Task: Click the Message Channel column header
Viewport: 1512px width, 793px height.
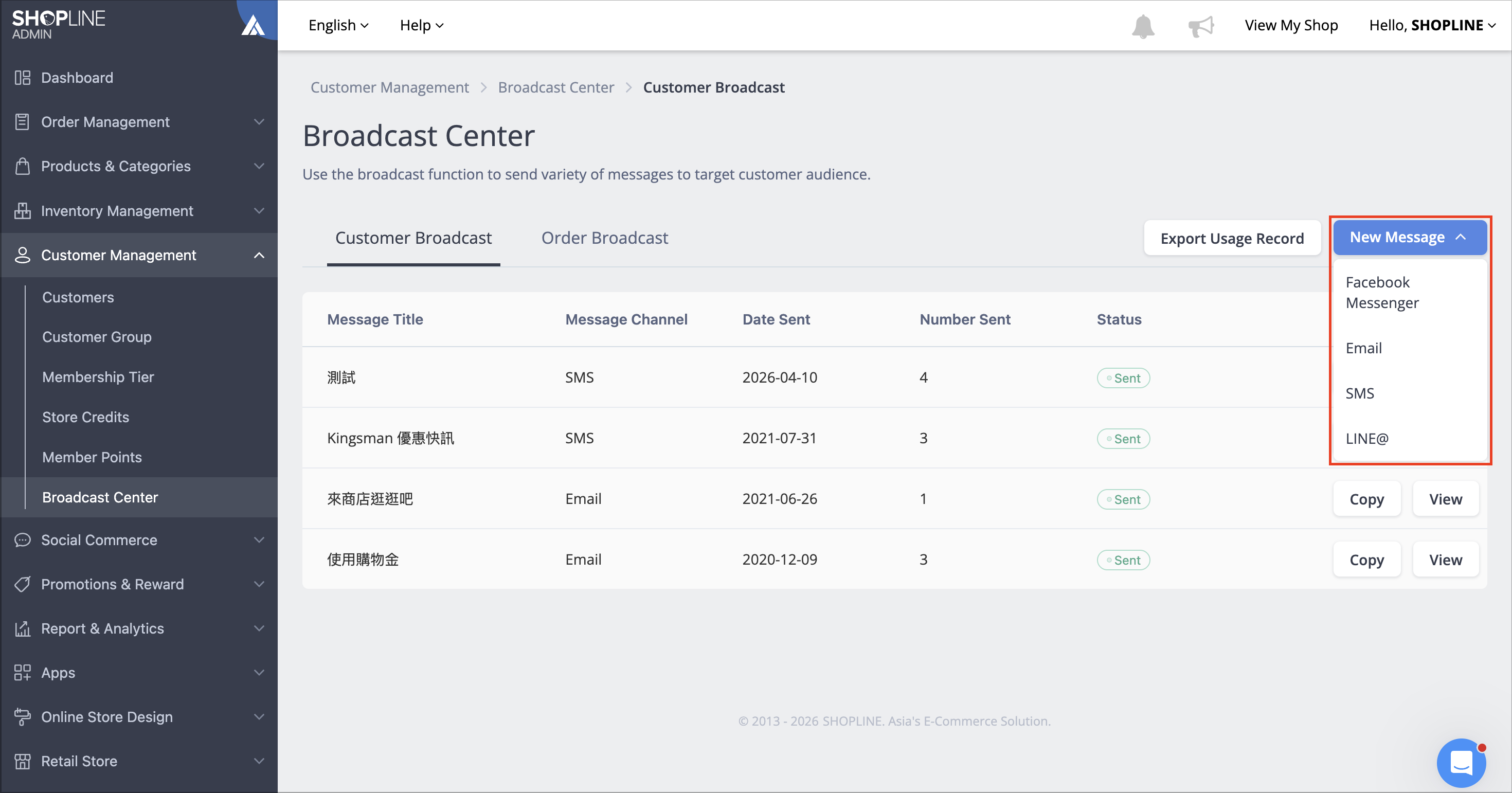Action: 626,319
